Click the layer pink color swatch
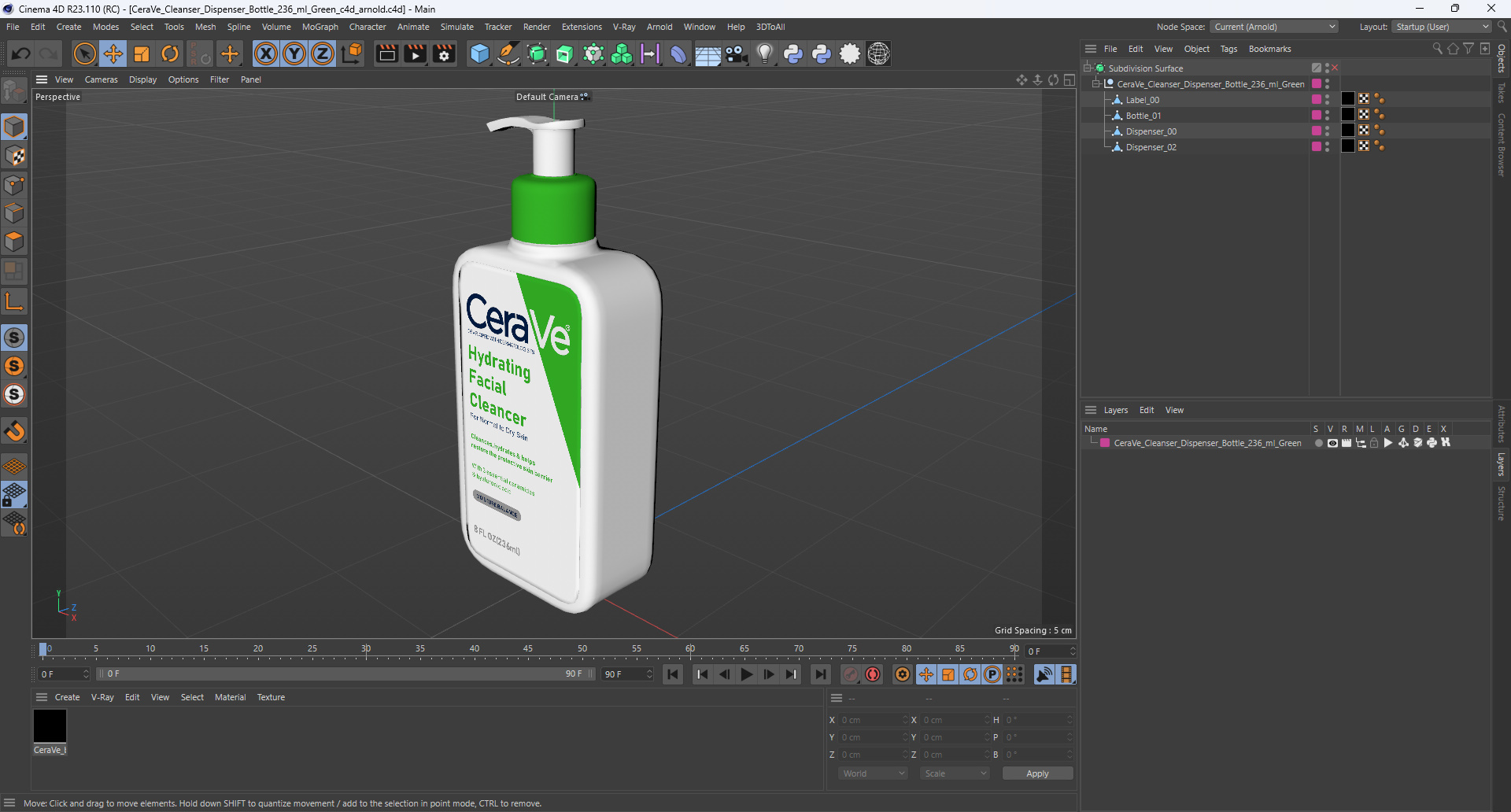Screen dimensions: 1511x812 (1105, 443)
